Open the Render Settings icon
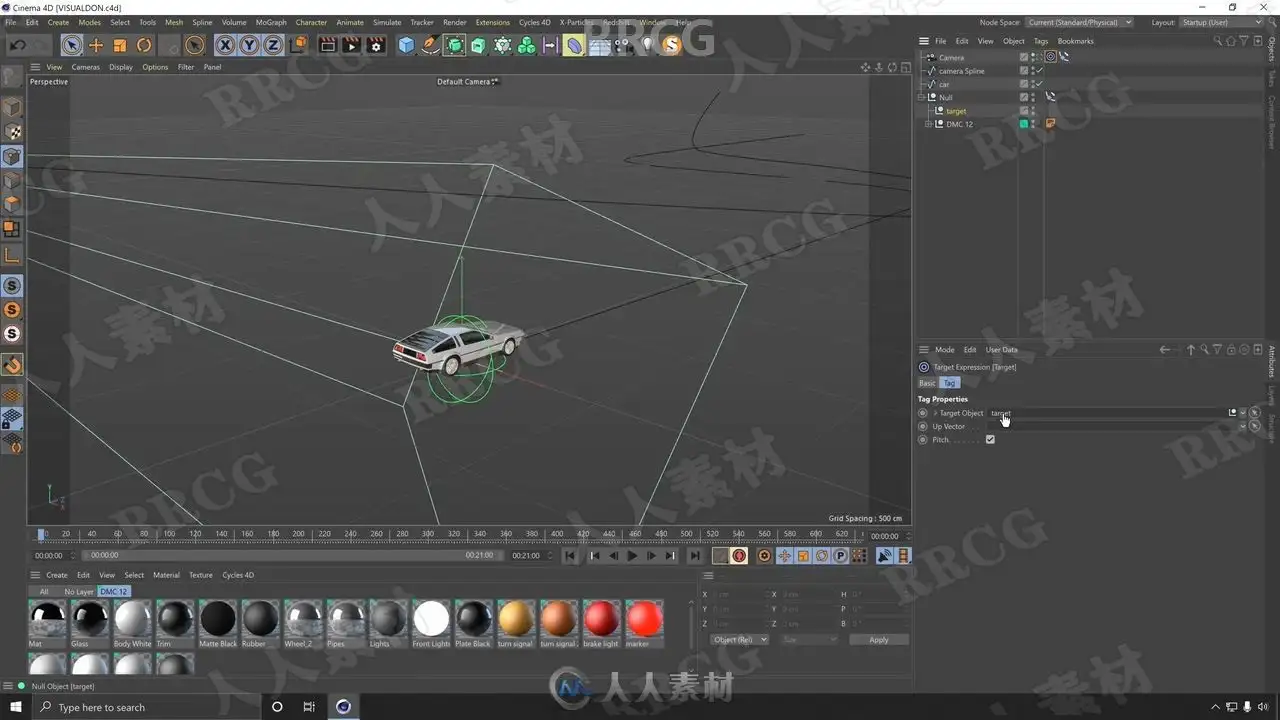The width and height of the screenshot is (1280, 720). (x=376, y=45)
